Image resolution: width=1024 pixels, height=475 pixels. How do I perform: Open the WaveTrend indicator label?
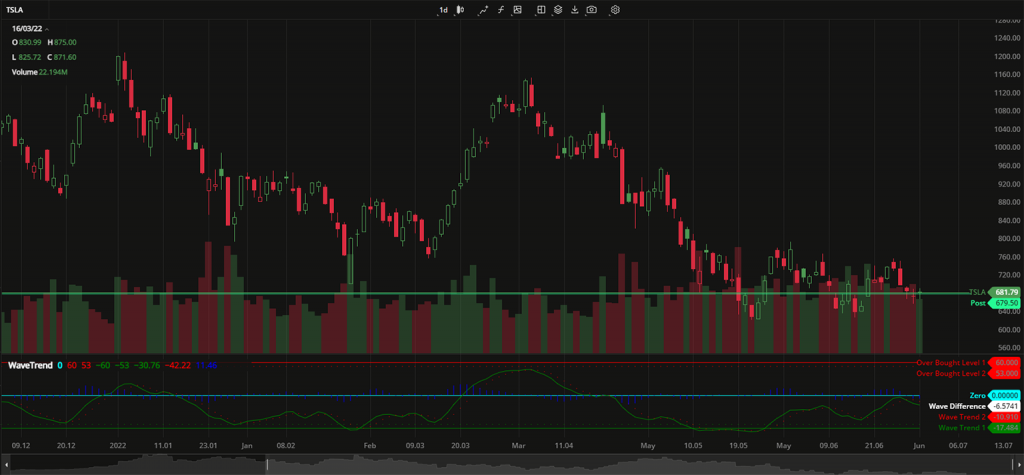(x=30, y=365)
